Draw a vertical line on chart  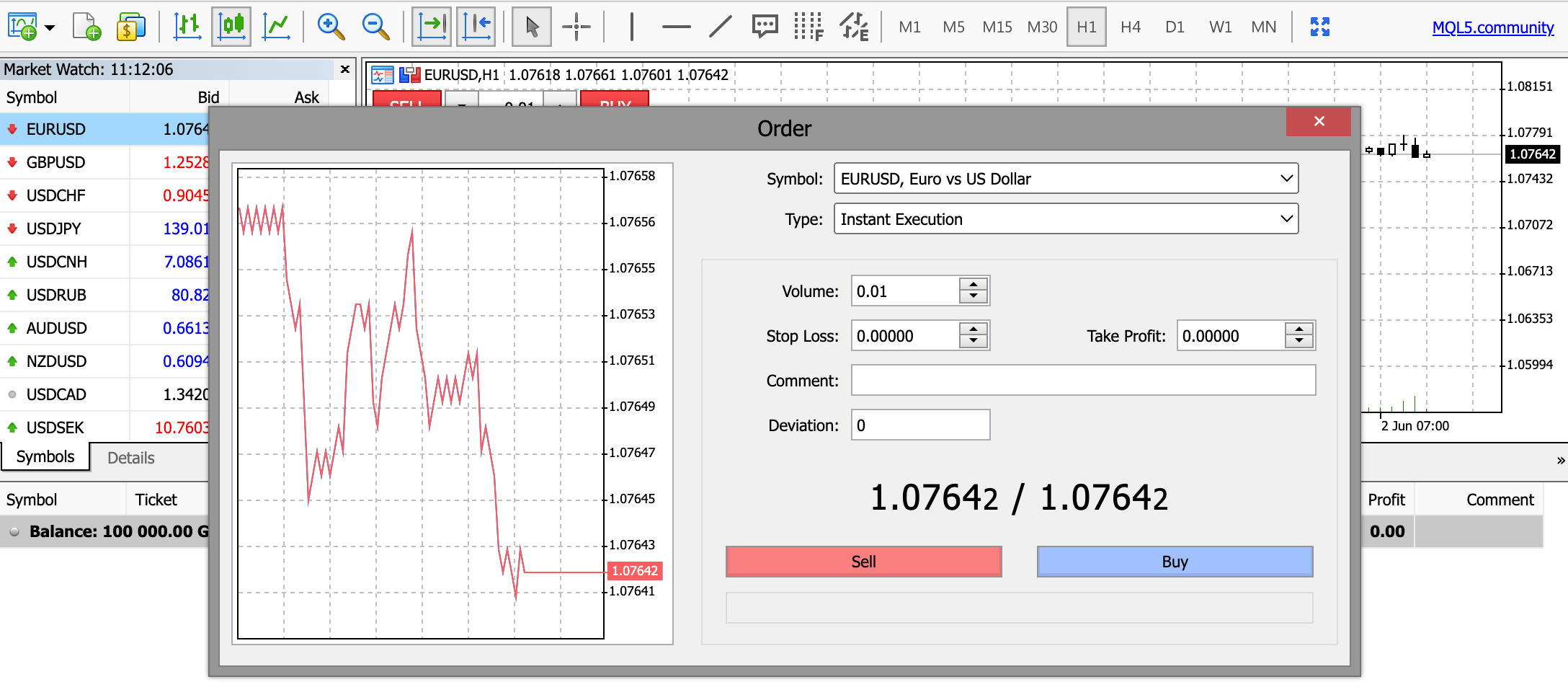tap(632, 27)
